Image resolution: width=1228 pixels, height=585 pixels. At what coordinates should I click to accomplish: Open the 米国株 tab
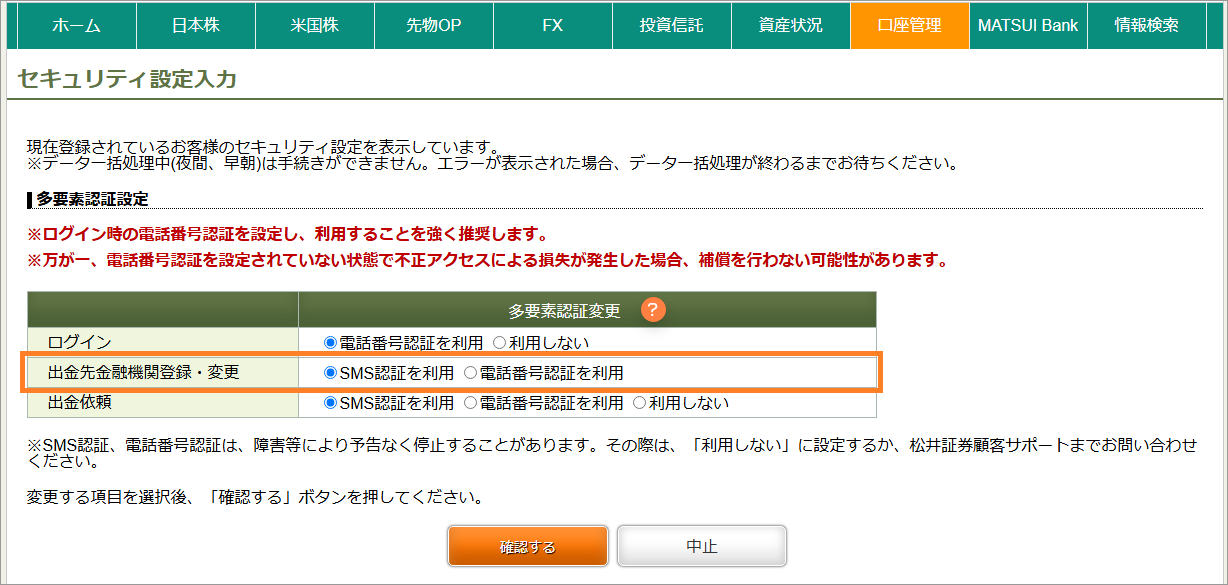pyautogui.click(x=315, y=25)
